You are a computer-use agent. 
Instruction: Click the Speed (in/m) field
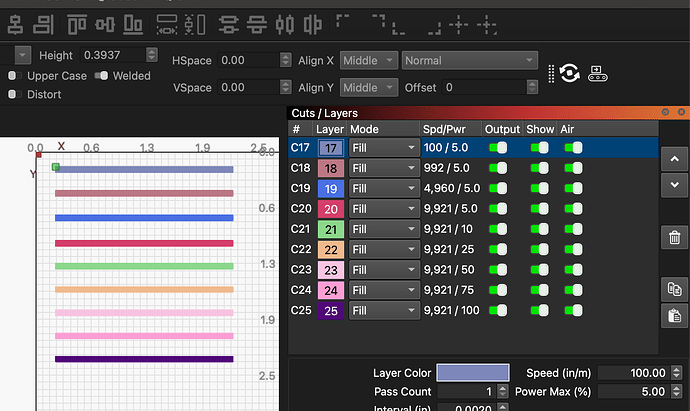pos(634,373)
